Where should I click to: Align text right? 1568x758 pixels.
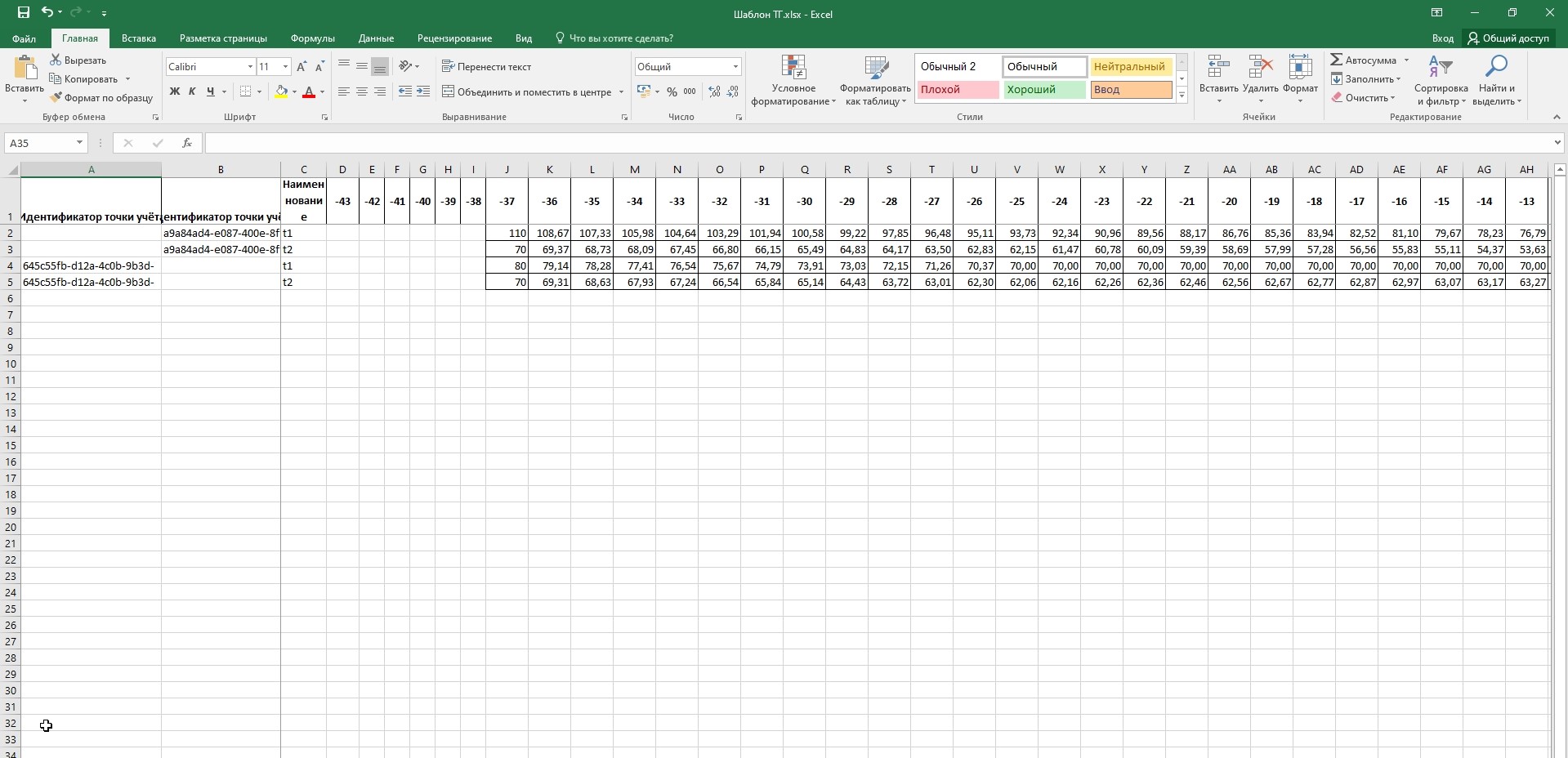(x=380, y=91)
